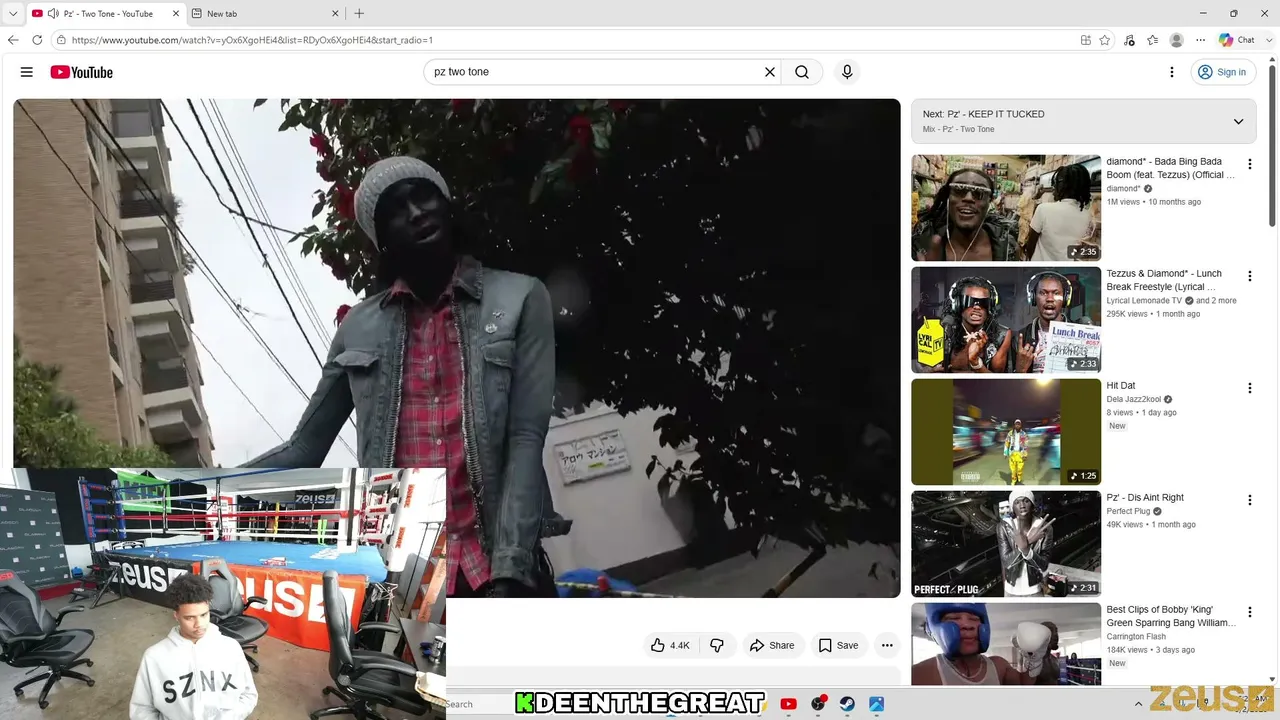Screen dimensions: 1280x720
Task: Refresh the current page
Action: point(37,40)
